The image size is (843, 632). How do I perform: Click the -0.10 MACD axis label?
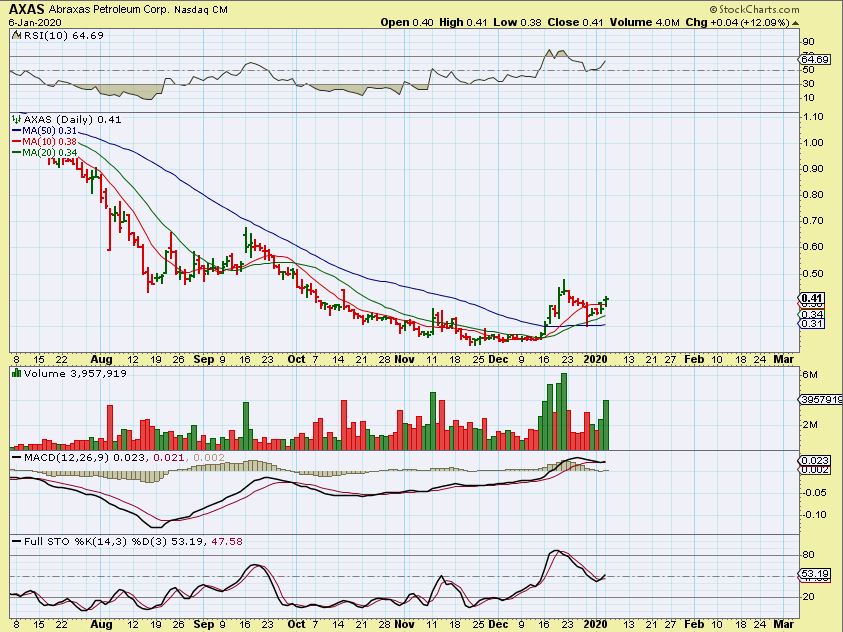click(x=815, y=515)
